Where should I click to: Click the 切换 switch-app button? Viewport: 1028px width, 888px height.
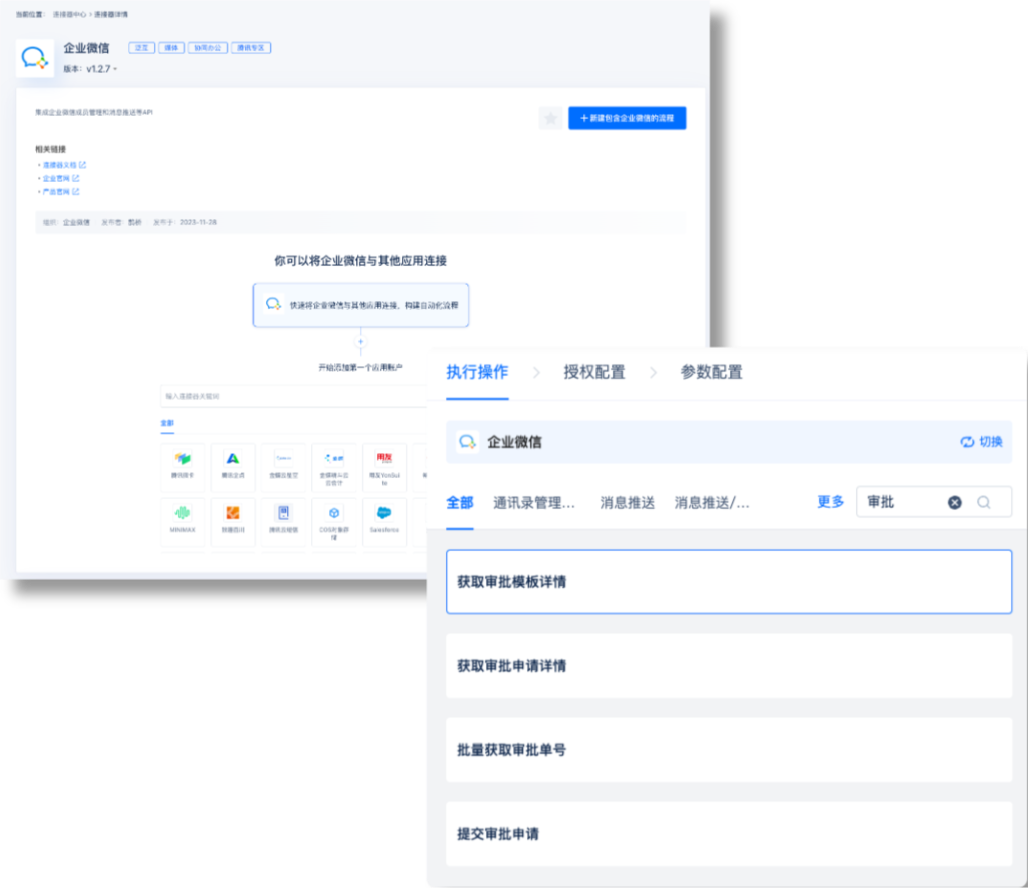pos(981,442)
